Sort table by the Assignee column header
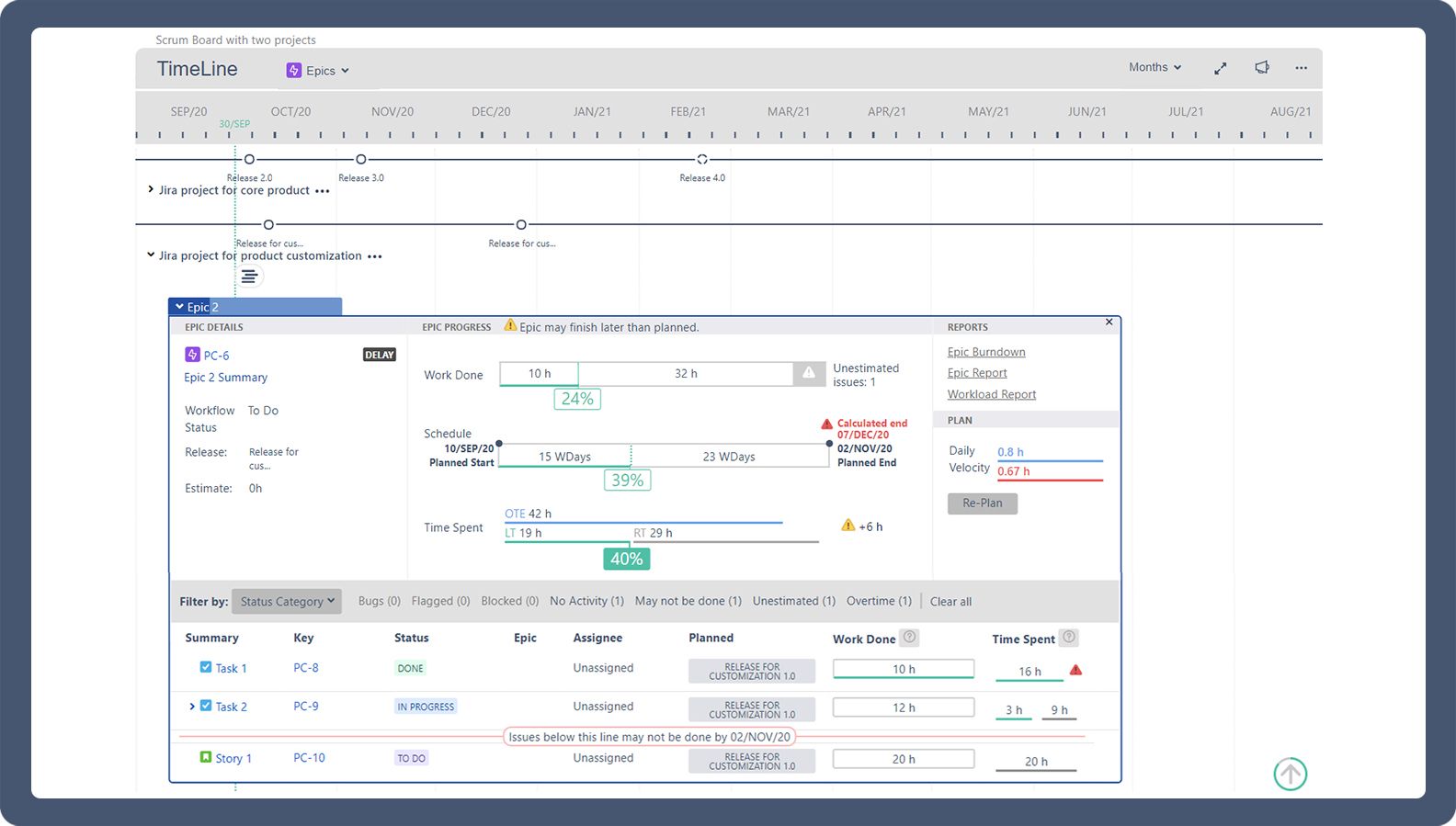 (x=597, y=638)
